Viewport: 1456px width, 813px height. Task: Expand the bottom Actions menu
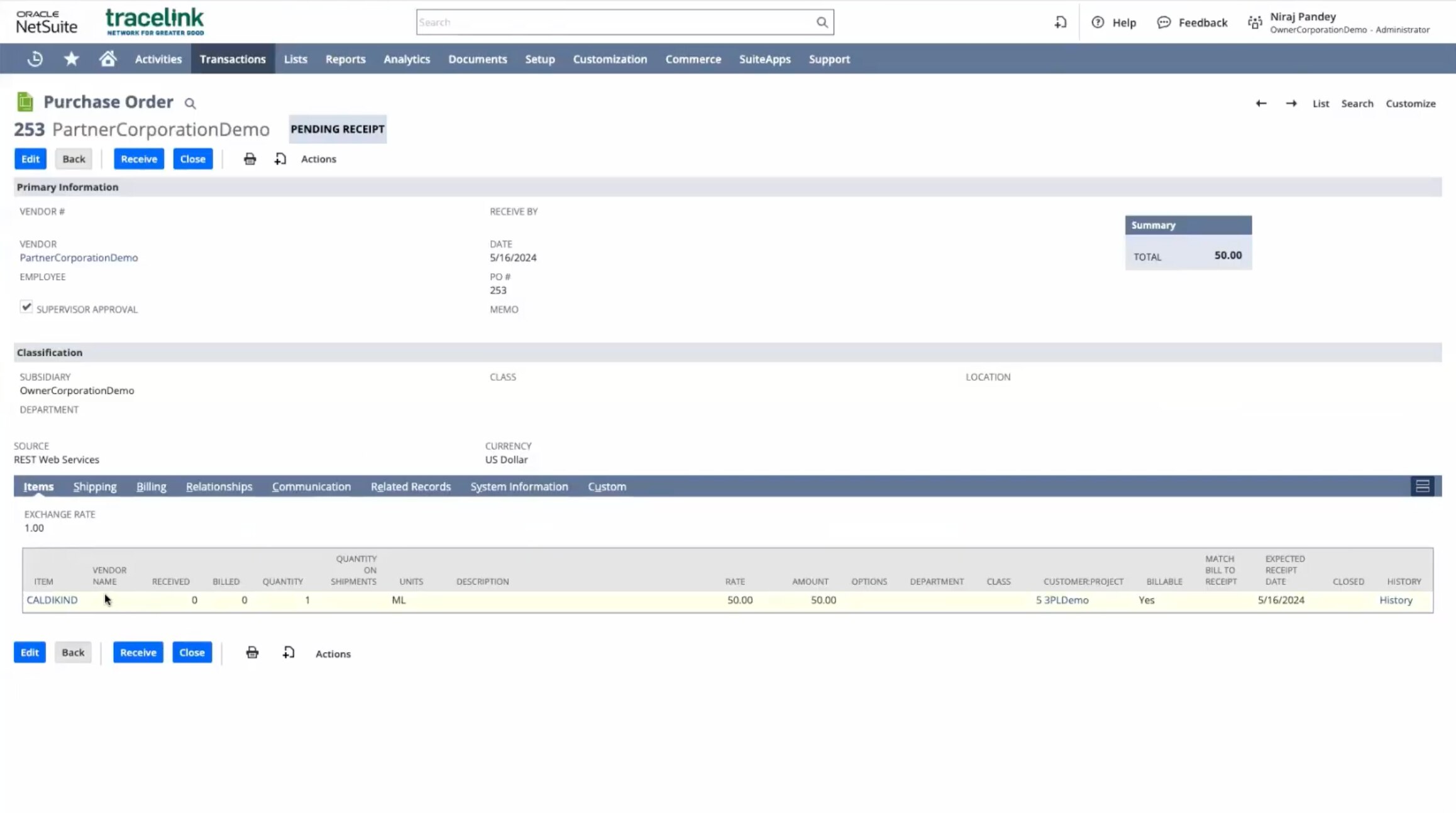pyautogui.click(x=333, y=653)
